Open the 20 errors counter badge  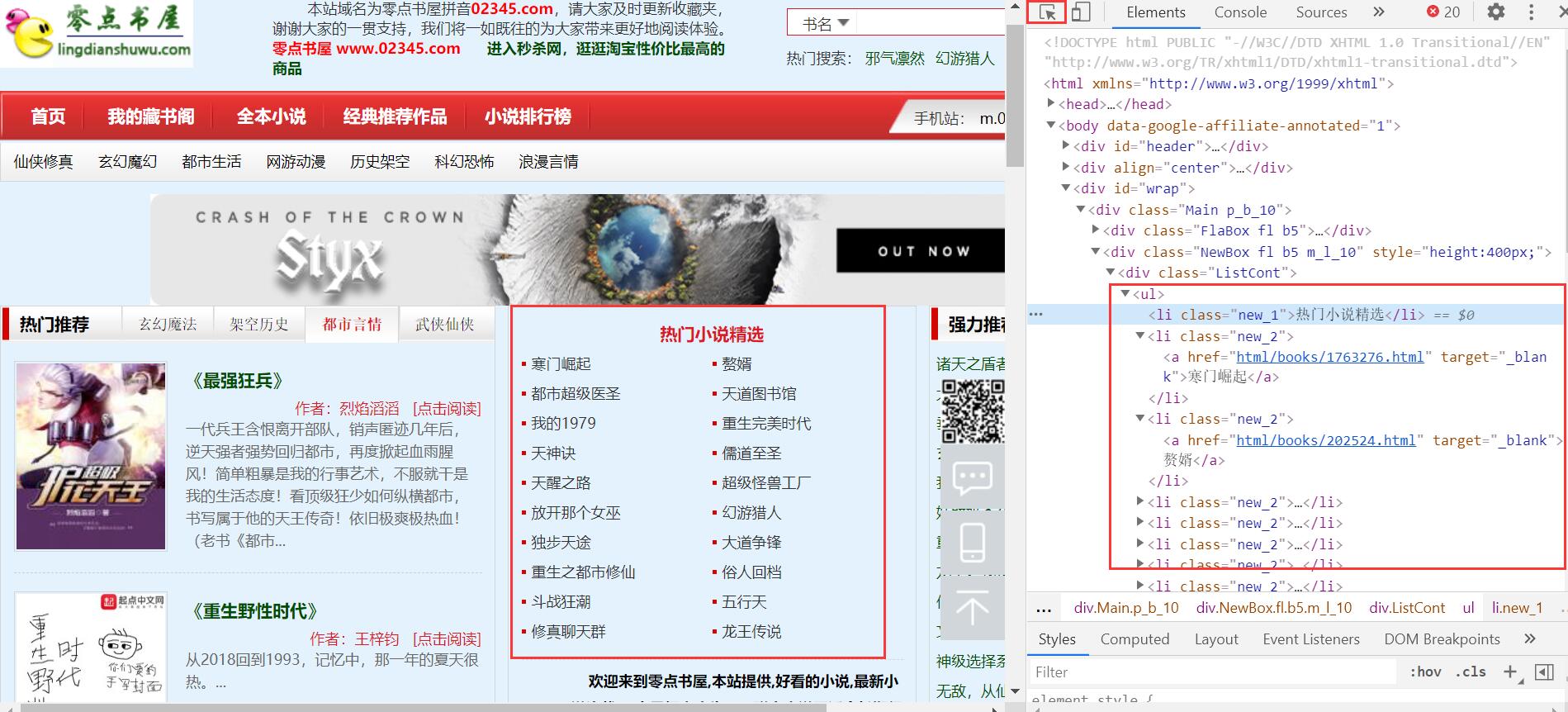(1443, 12)
